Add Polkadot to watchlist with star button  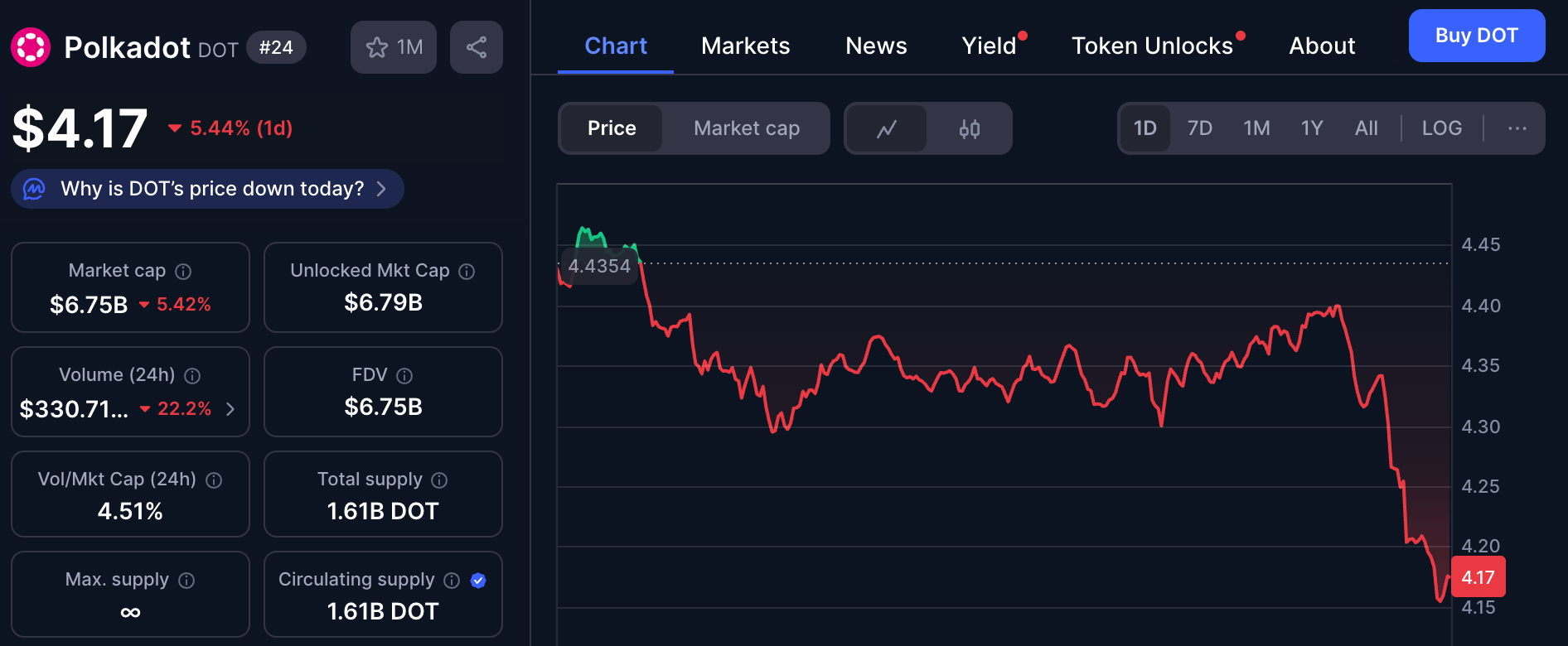pyautogui.click(x=393, y=47)
